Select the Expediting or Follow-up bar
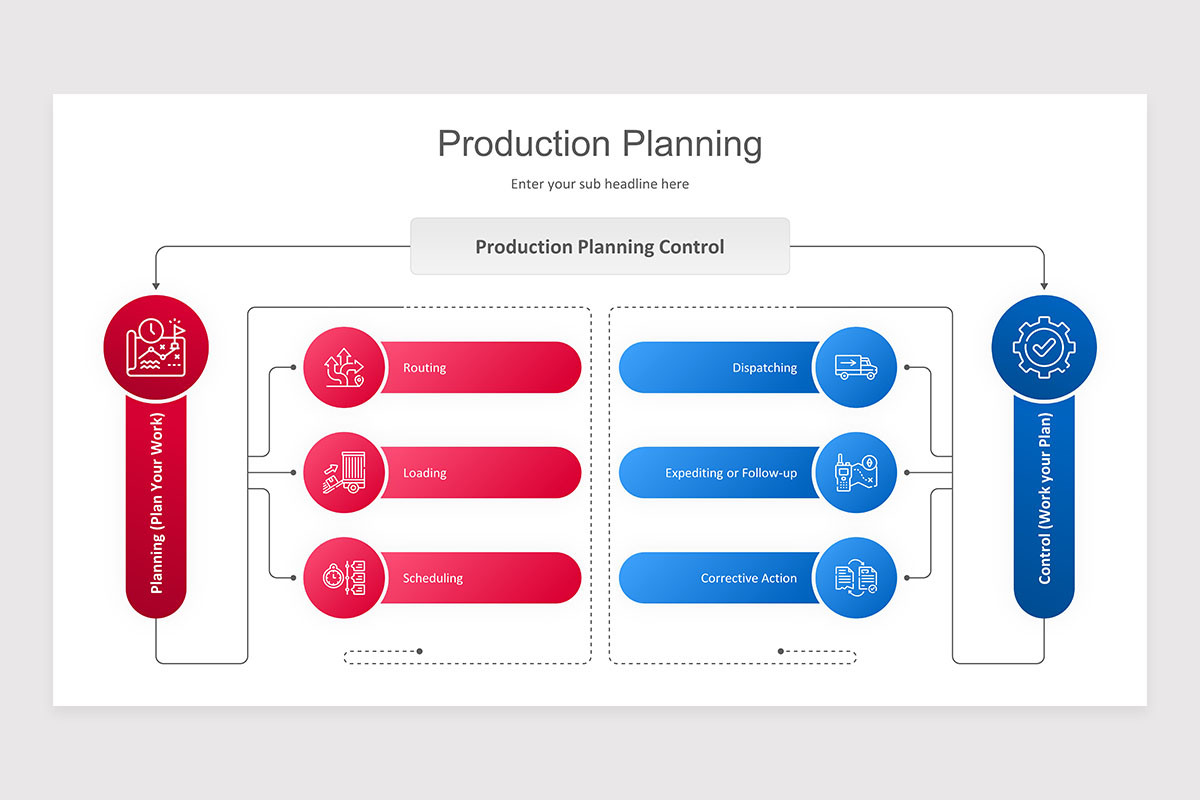Screen dimensions: 1200x800 (x=720, y=473)
